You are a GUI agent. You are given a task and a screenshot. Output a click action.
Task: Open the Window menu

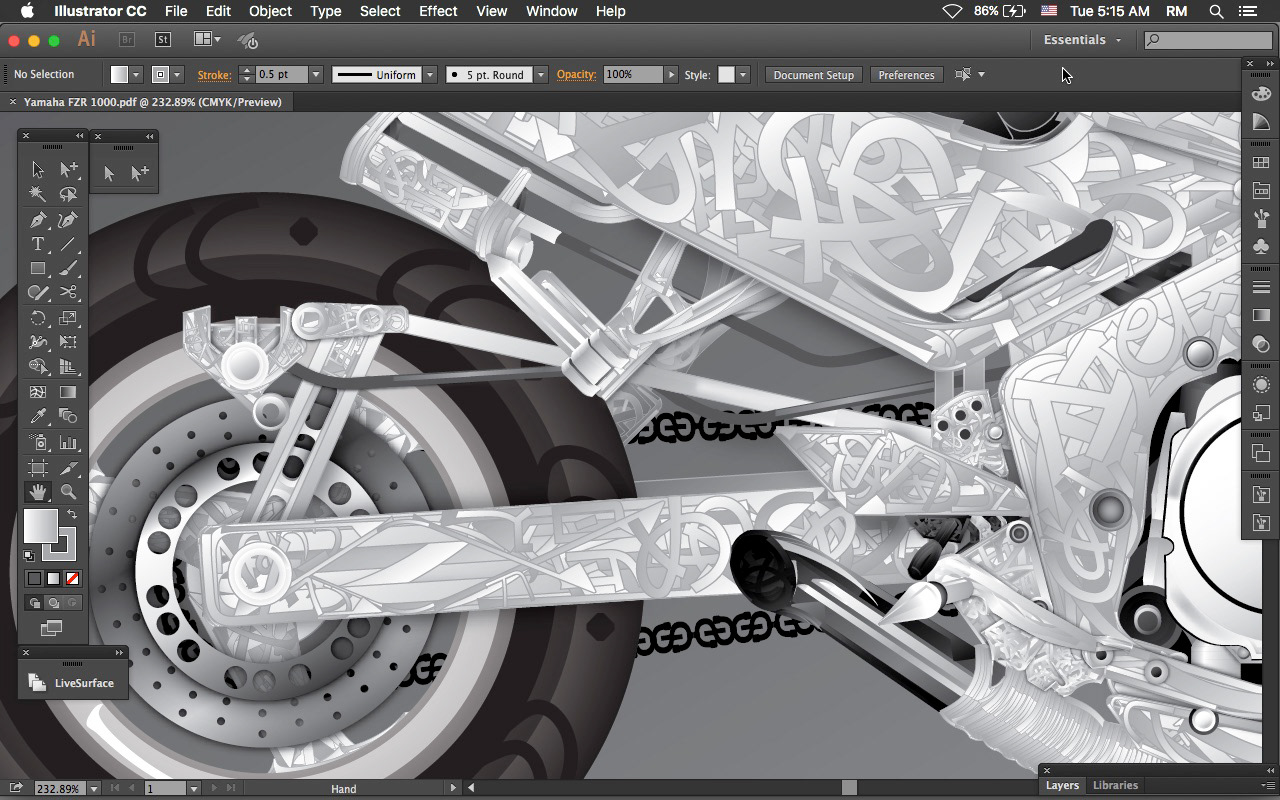coord(551,11)
